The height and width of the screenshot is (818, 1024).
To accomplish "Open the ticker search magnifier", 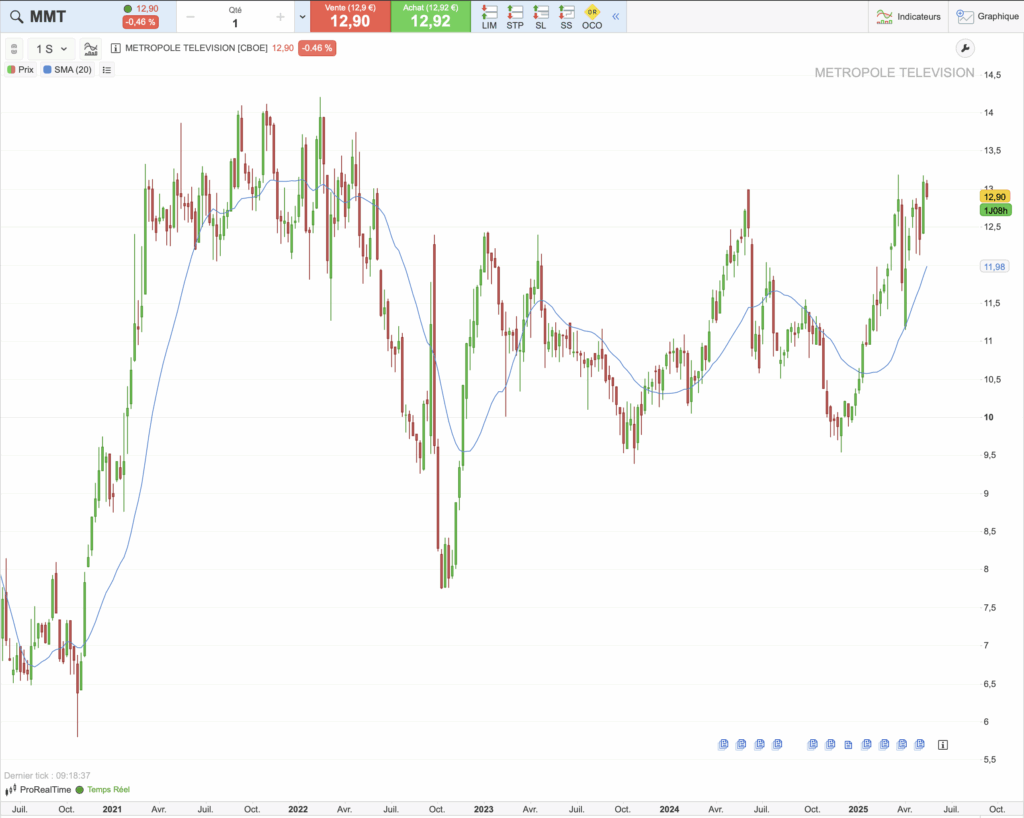I will [x=16, y=16].
